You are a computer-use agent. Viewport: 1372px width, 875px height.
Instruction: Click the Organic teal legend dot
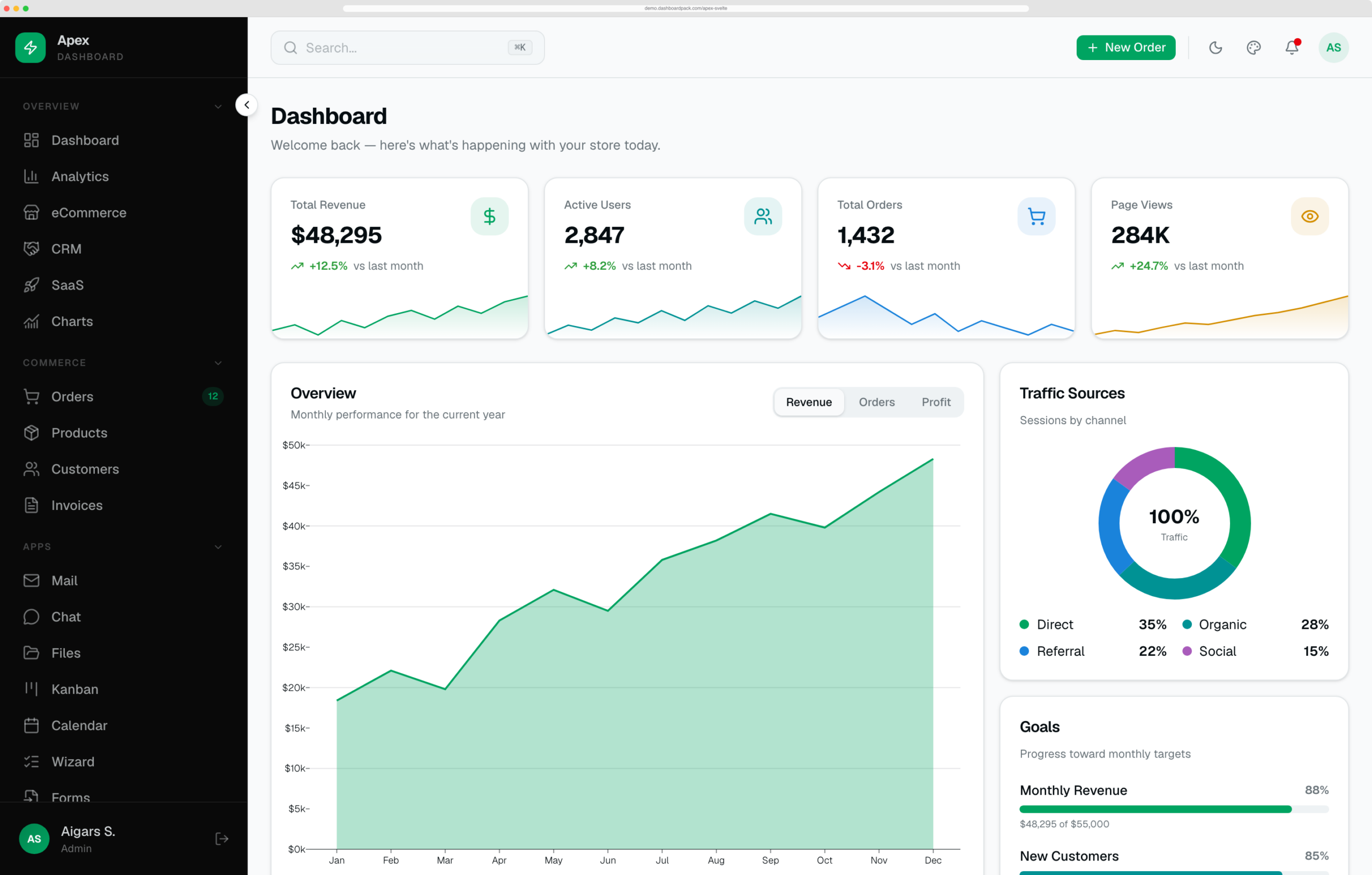(1187, 624)
